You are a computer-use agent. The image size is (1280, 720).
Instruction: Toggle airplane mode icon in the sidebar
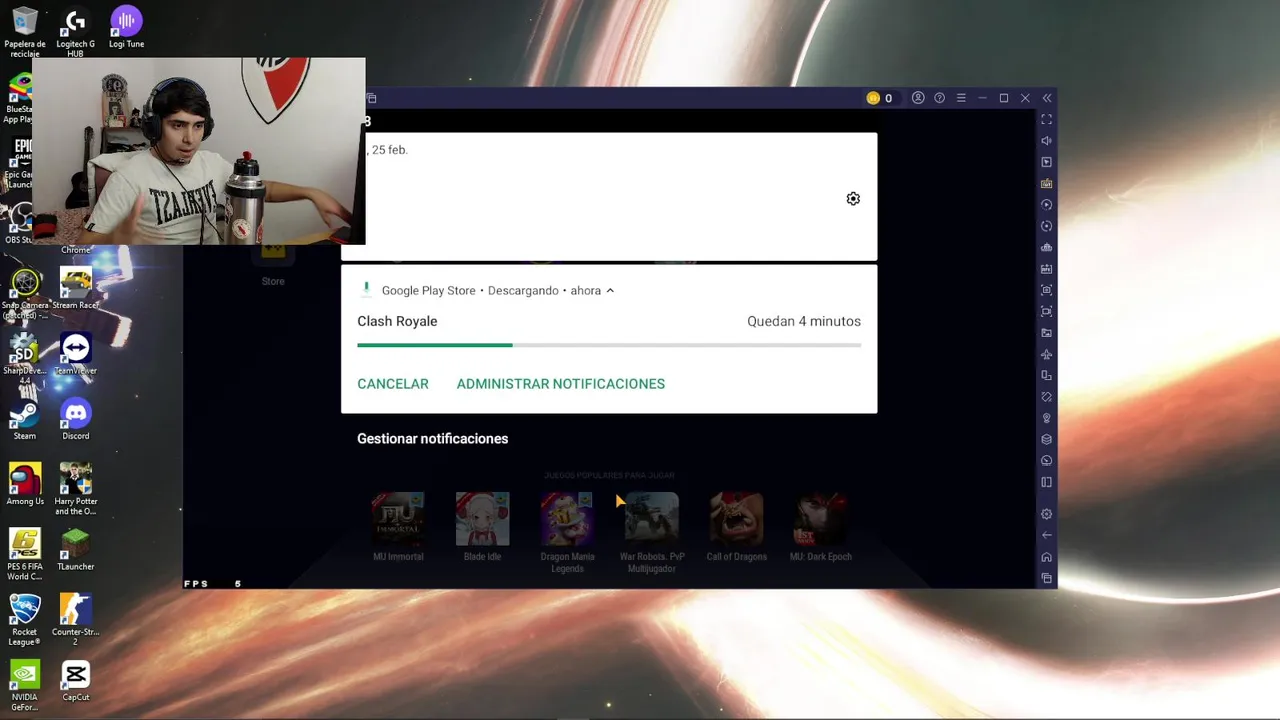tap(1046, 354)
